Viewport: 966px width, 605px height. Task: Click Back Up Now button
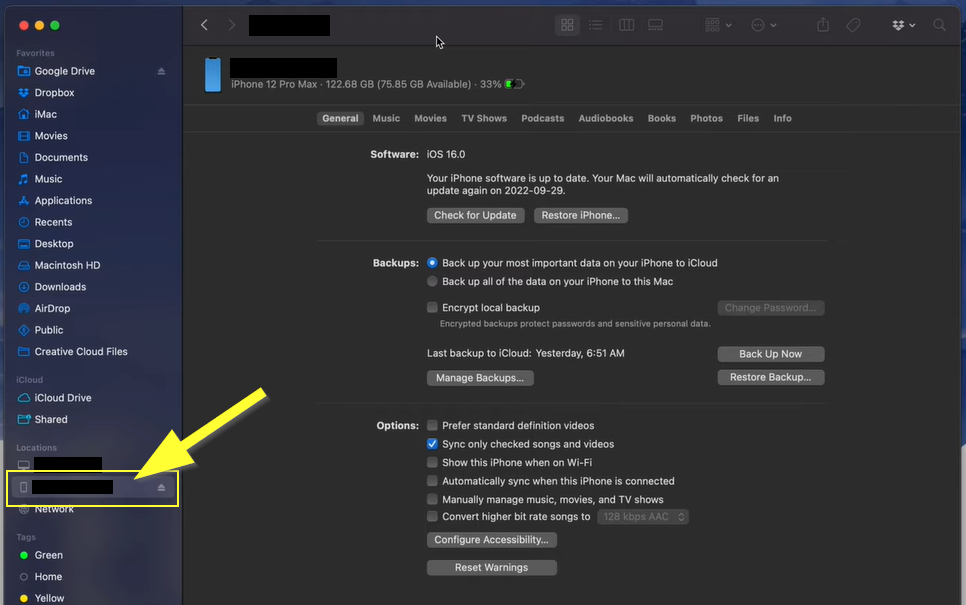771,354
